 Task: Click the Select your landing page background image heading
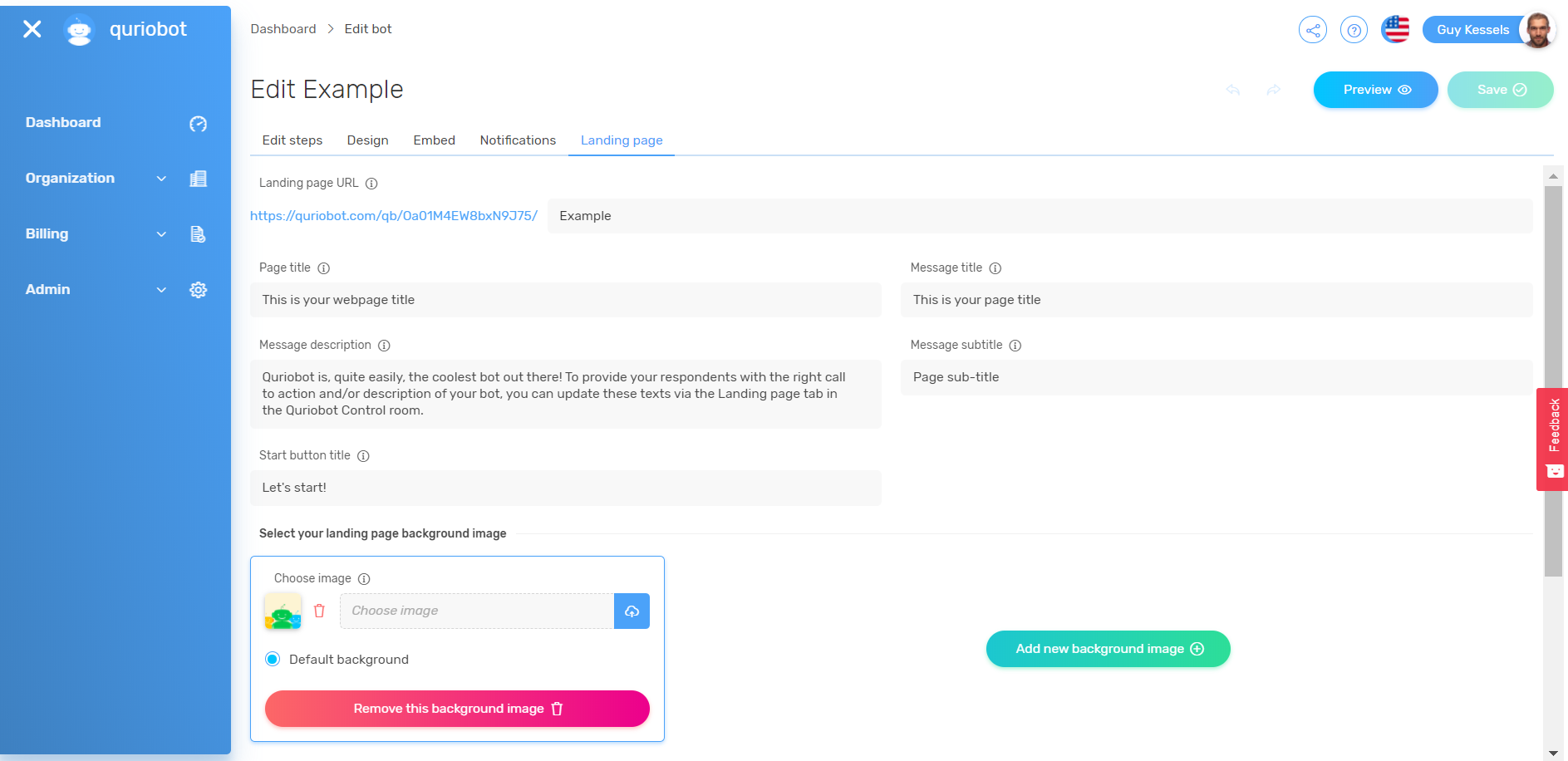(382, 533)
